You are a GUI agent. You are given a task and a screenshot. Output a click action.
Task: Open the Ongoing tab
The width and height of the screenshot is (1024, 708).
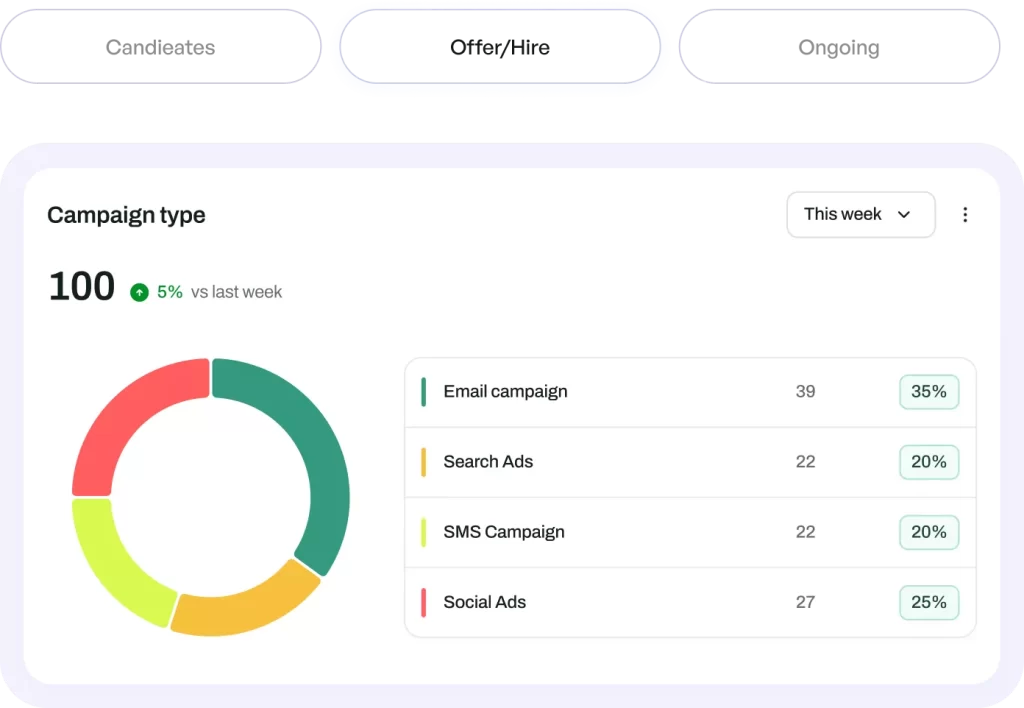click(839, 47)
